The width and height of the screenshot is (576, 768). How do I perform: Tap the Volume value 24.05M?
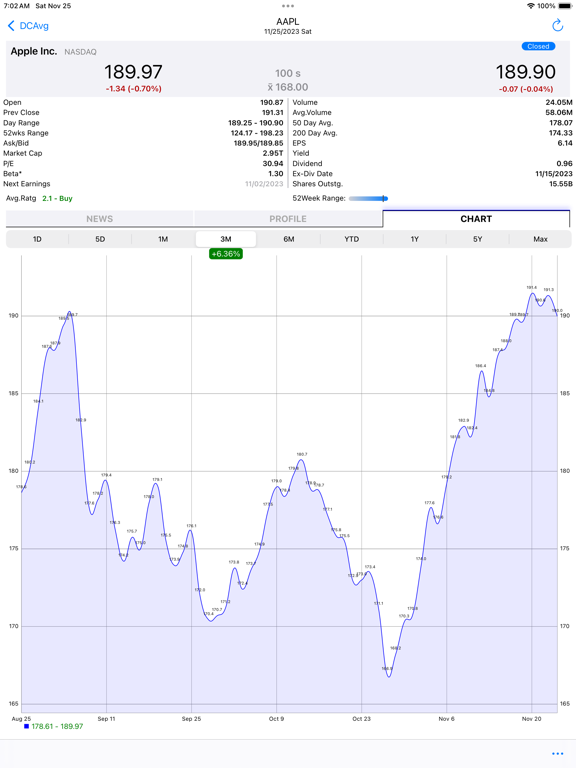click(x=559, y=102)
